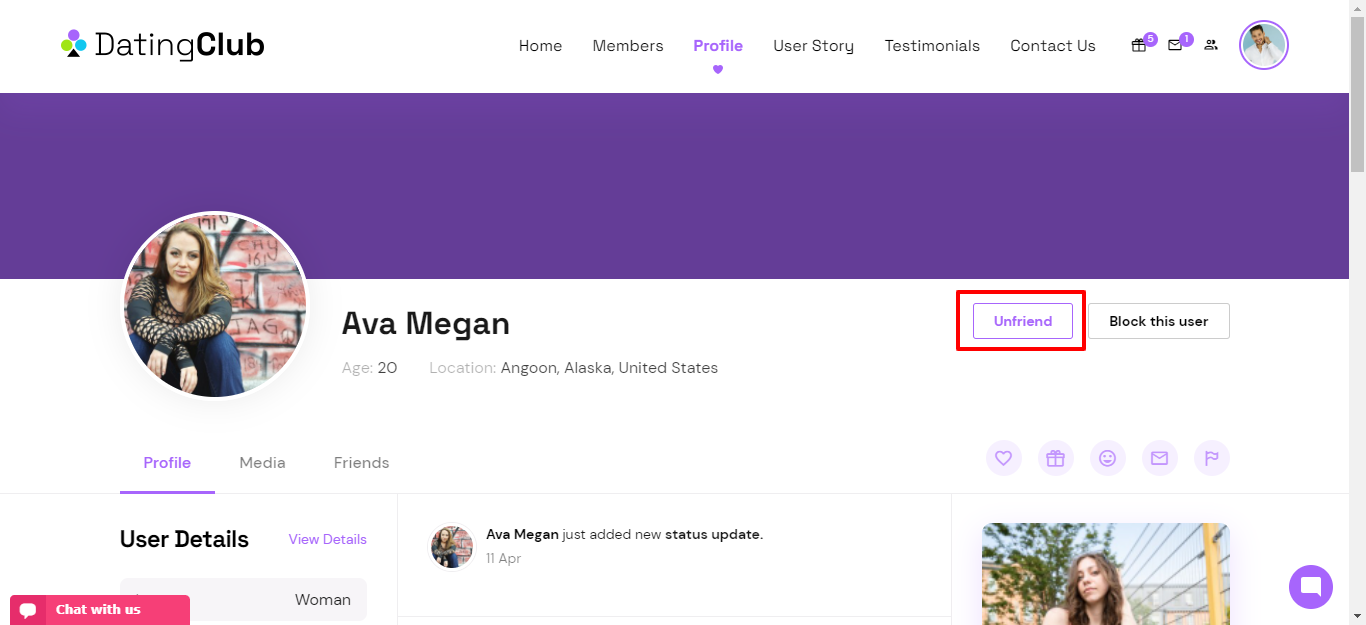Like Ava Megan with heart icon
This screenshot has width=1366, height=625.
(1004, 458)
